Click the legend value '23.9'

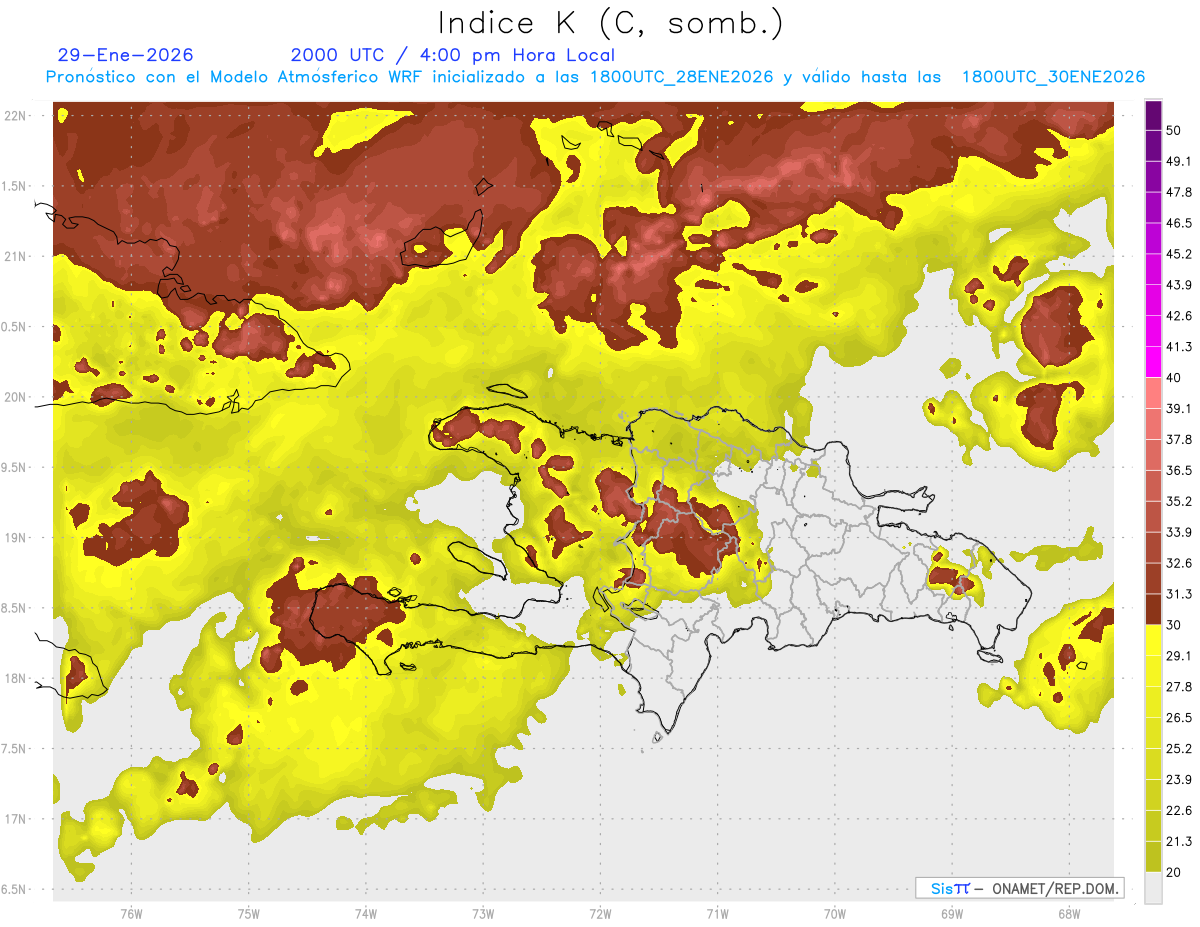point(1179,780)
